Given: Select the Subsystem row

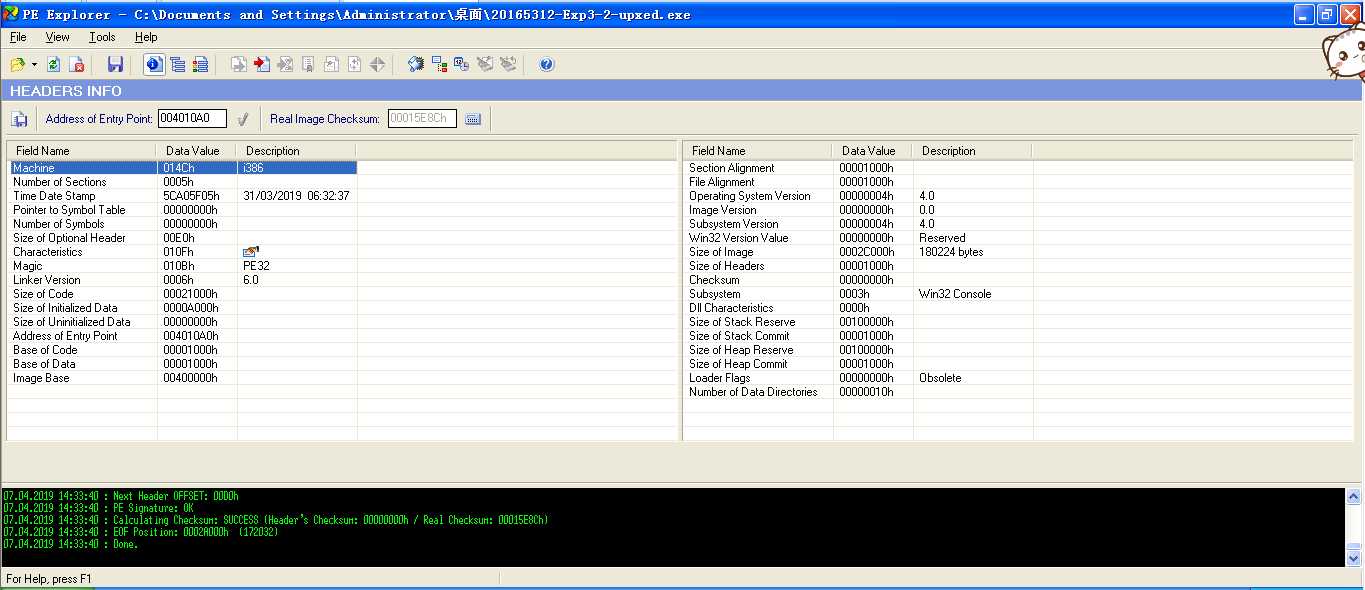Looking at the screenshot, I should [x=859, y=294].
